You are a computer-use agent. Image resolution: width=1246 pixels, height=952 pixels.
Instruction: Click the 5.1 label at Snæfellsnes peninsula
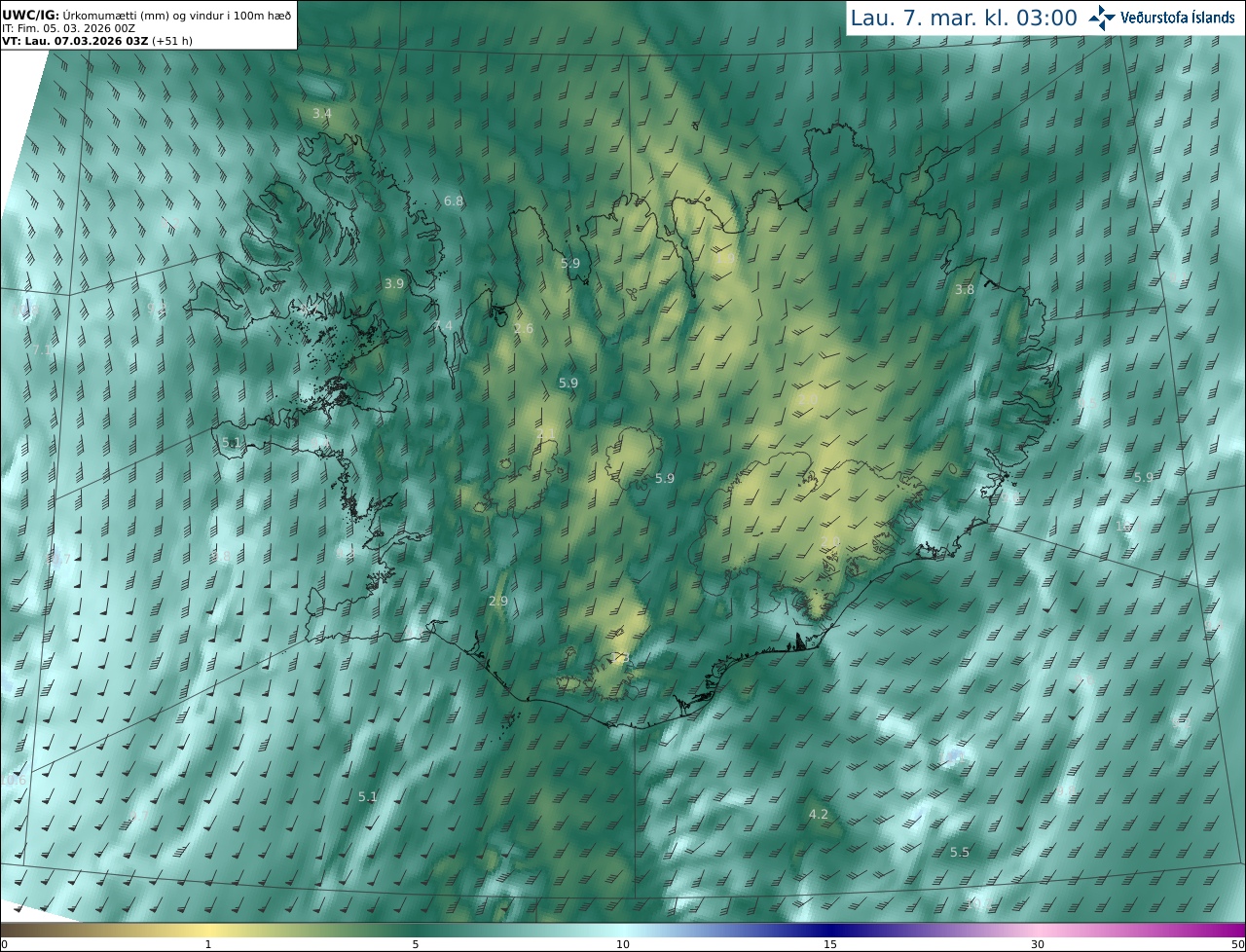tap(231, 442)
